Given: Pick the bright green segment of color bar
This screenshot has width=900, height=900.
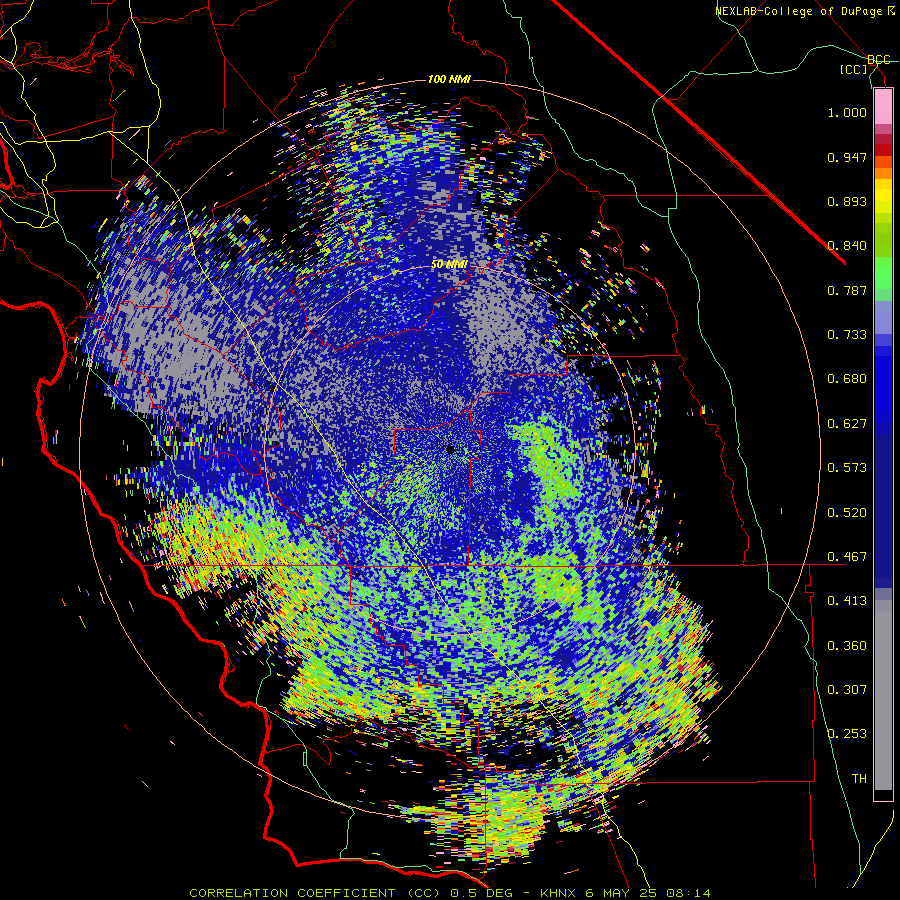Looking at the screenshot, I should (x=883, y=273).
